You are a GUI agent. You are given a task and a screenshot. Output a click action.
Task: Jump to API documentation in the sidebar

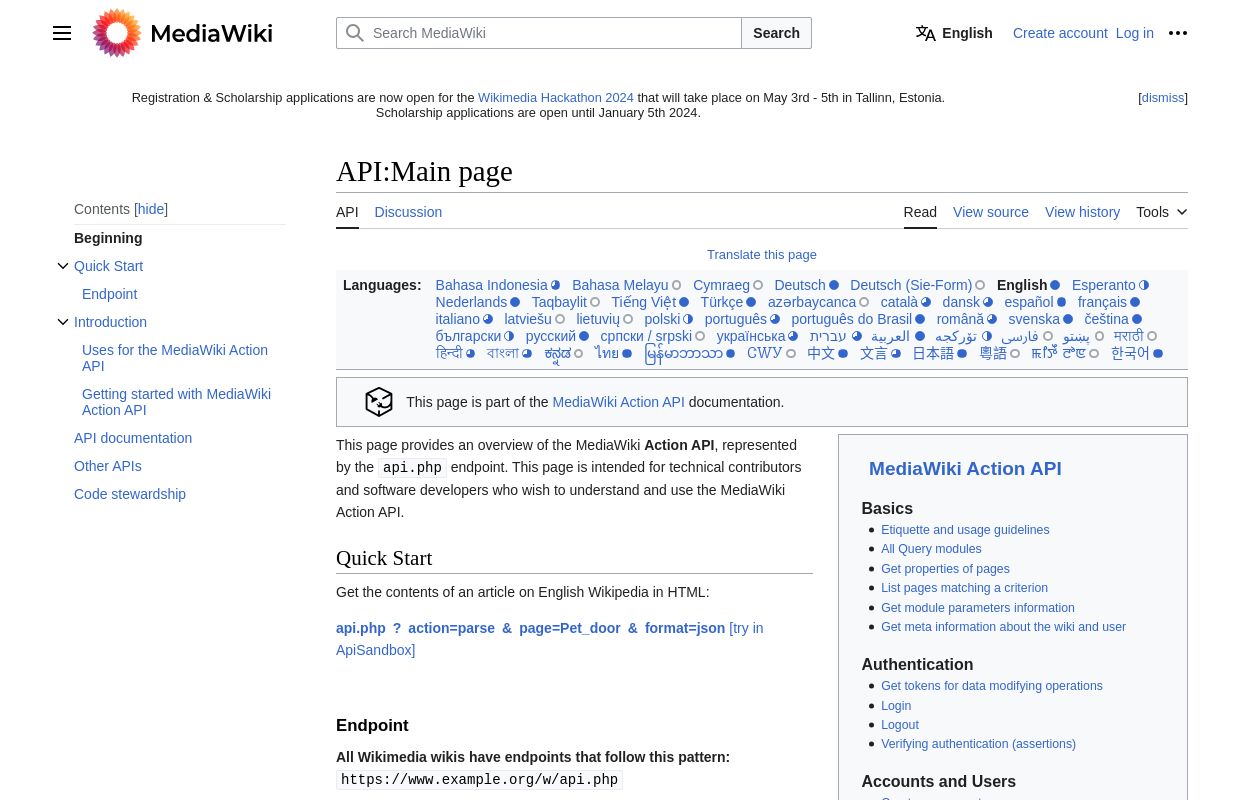[x=133, y=438]
